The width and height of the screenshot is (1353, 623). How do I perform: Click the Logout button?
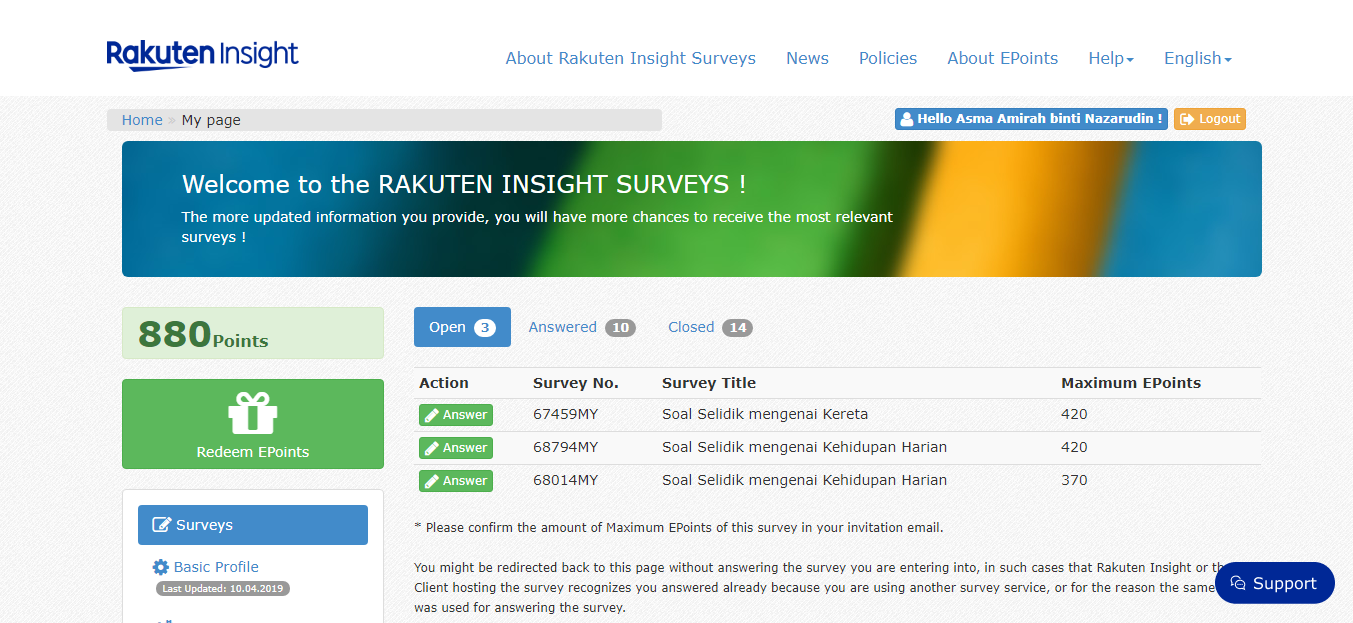tap(1210, 119)
